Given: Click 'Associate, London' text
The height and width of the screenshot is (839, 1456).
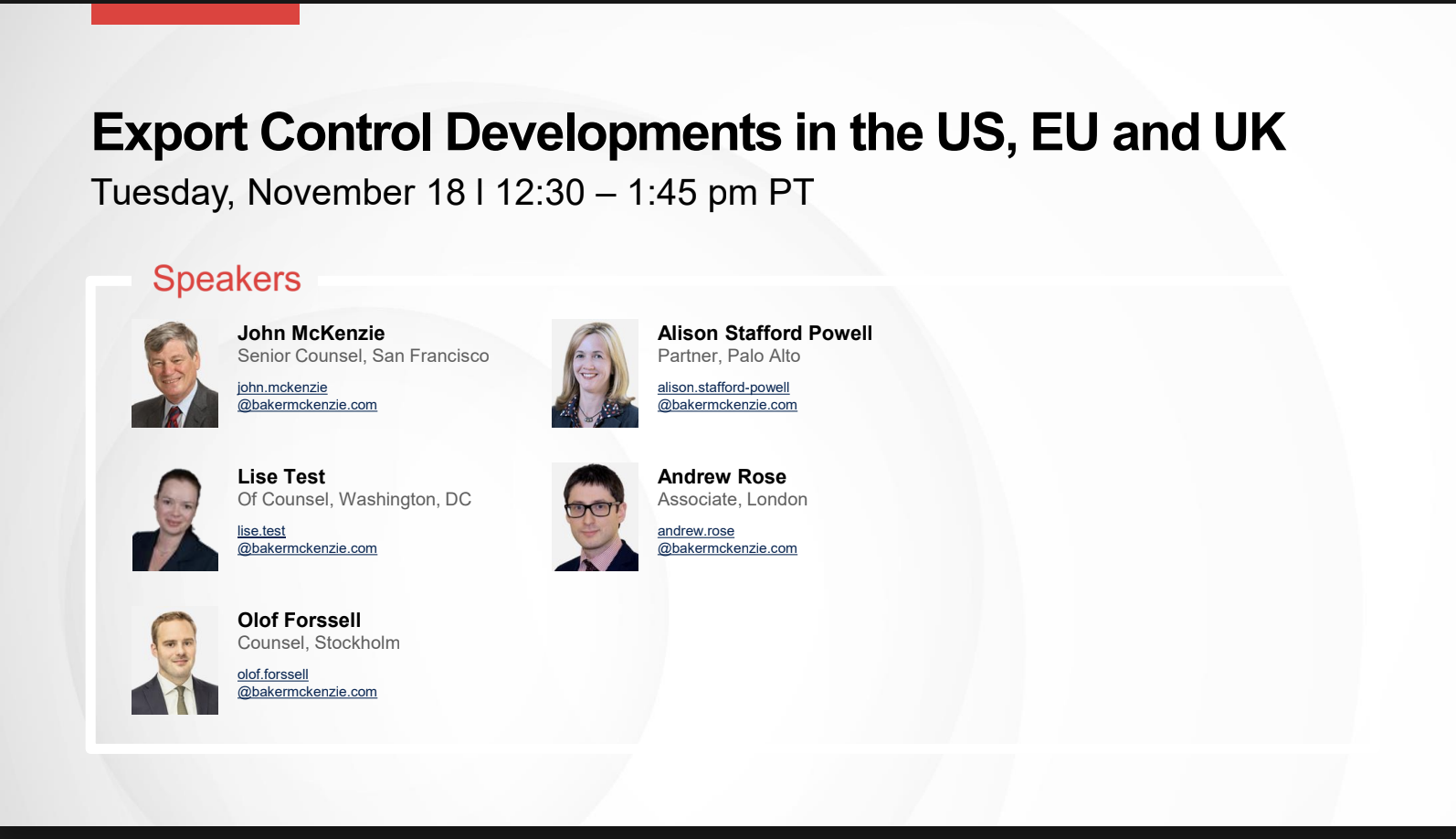Looking at the screenshot, I should click(733, 500).
